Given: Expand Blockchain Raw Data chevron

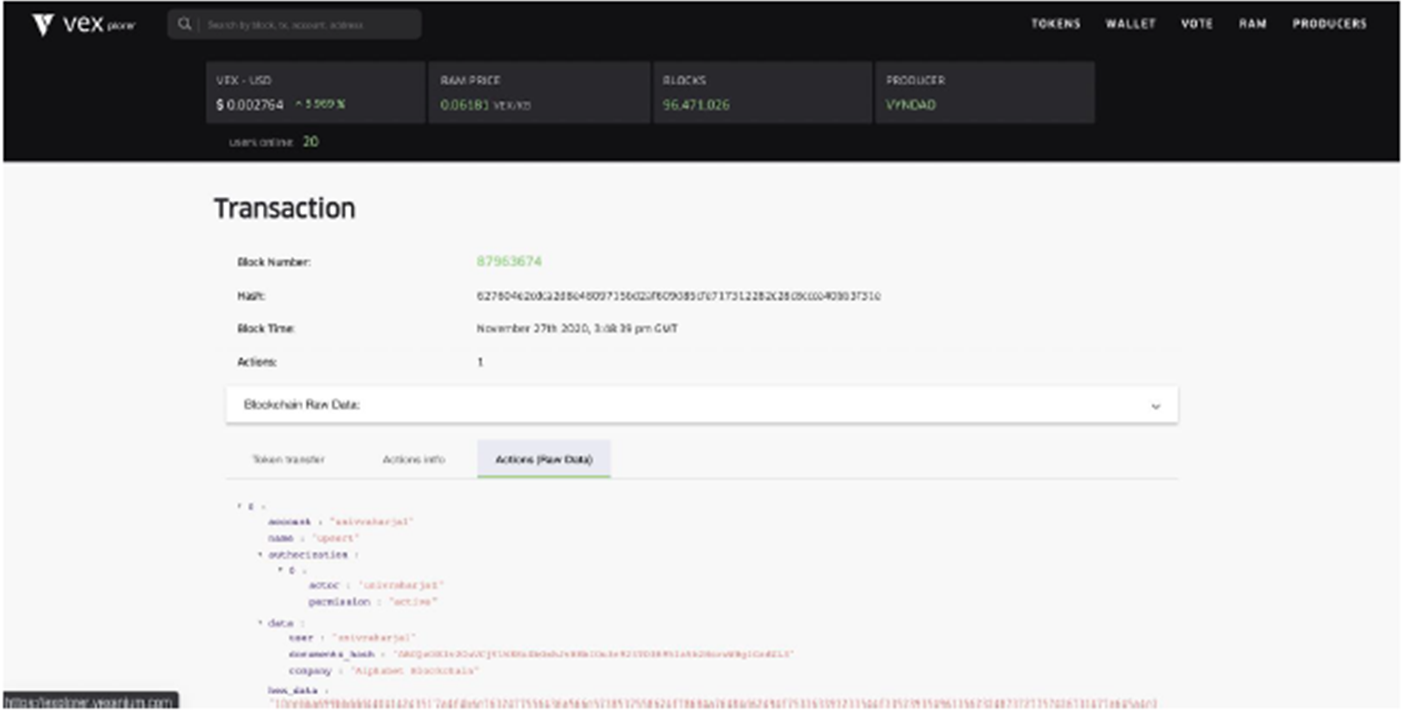Looking at the screenshot, I should point(1155,406).
